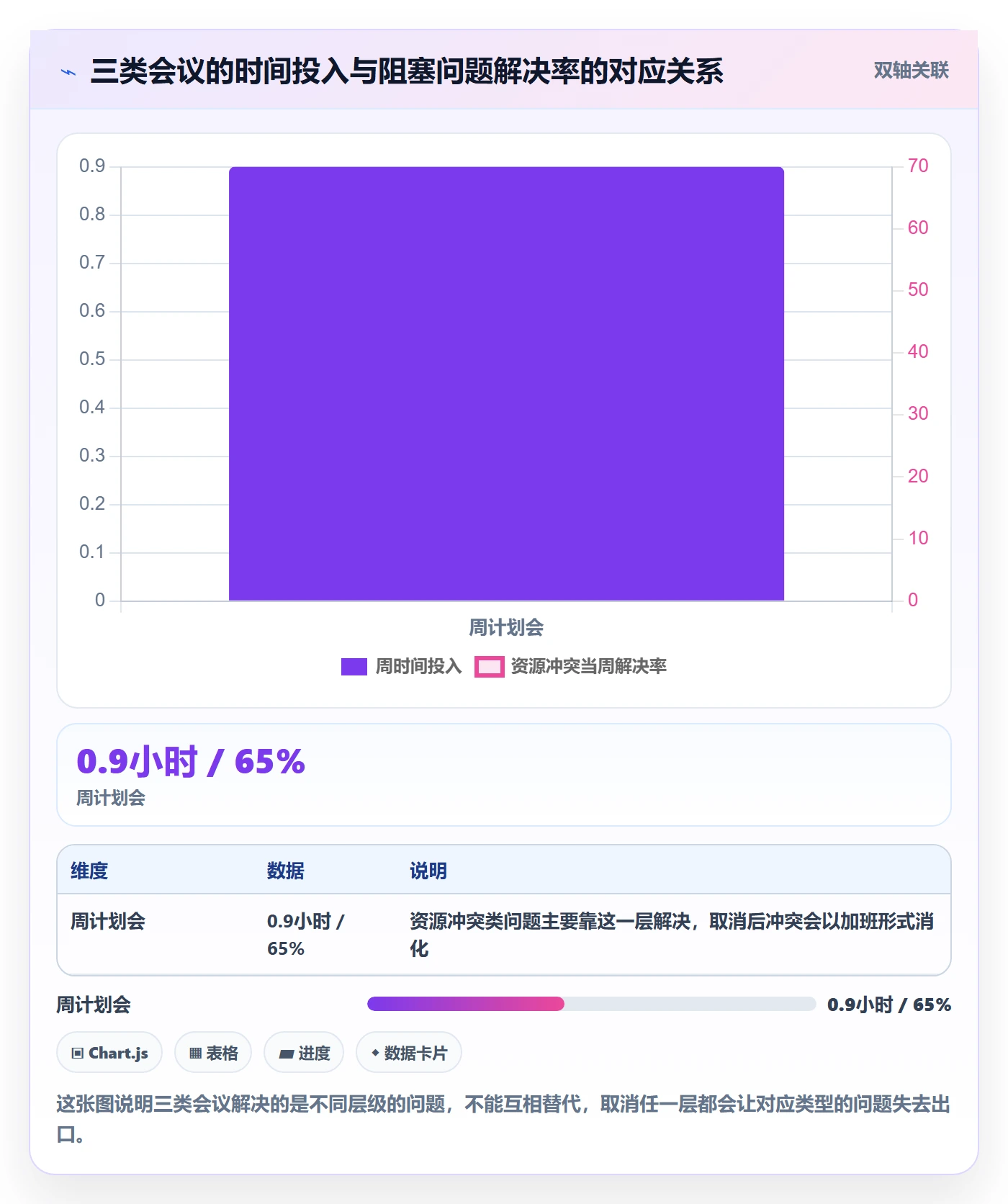
Task: Select the 数据卡片 chip
Action: click(x=409, y=1053)
